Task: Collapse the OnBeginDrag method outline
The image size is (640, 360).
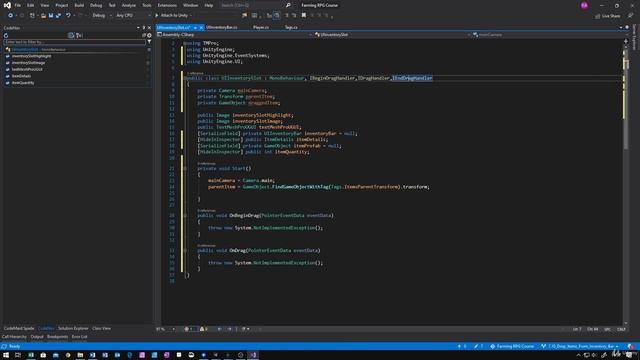Action: 184,216
